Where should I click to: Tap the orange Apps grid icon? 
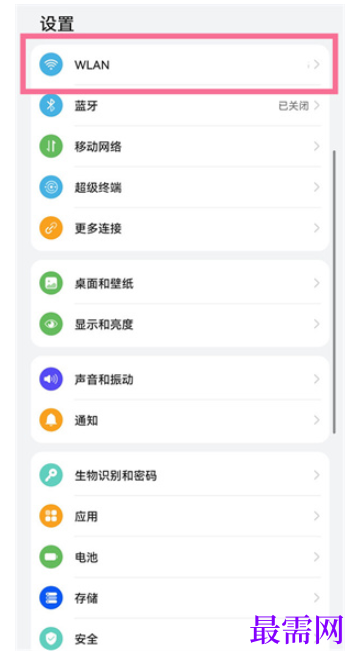click(x=51, y=516)
